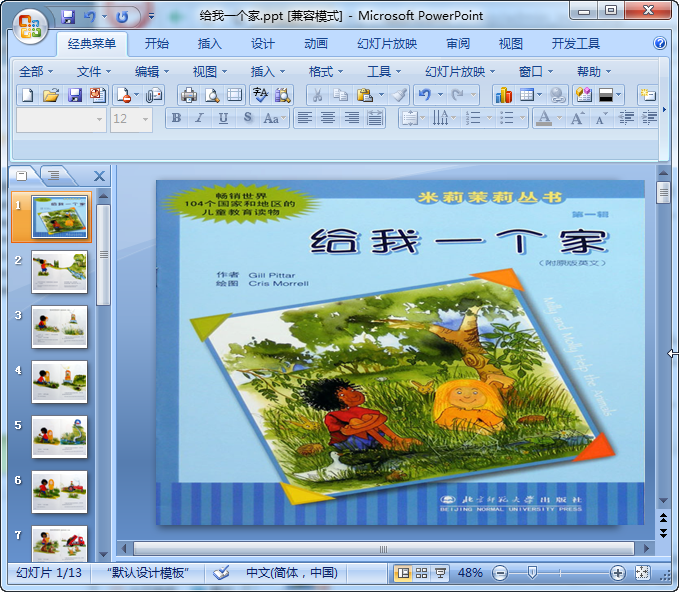Screen dimensions: 679x592
Task: Insert a new slide icon
Action: point(648,95)
